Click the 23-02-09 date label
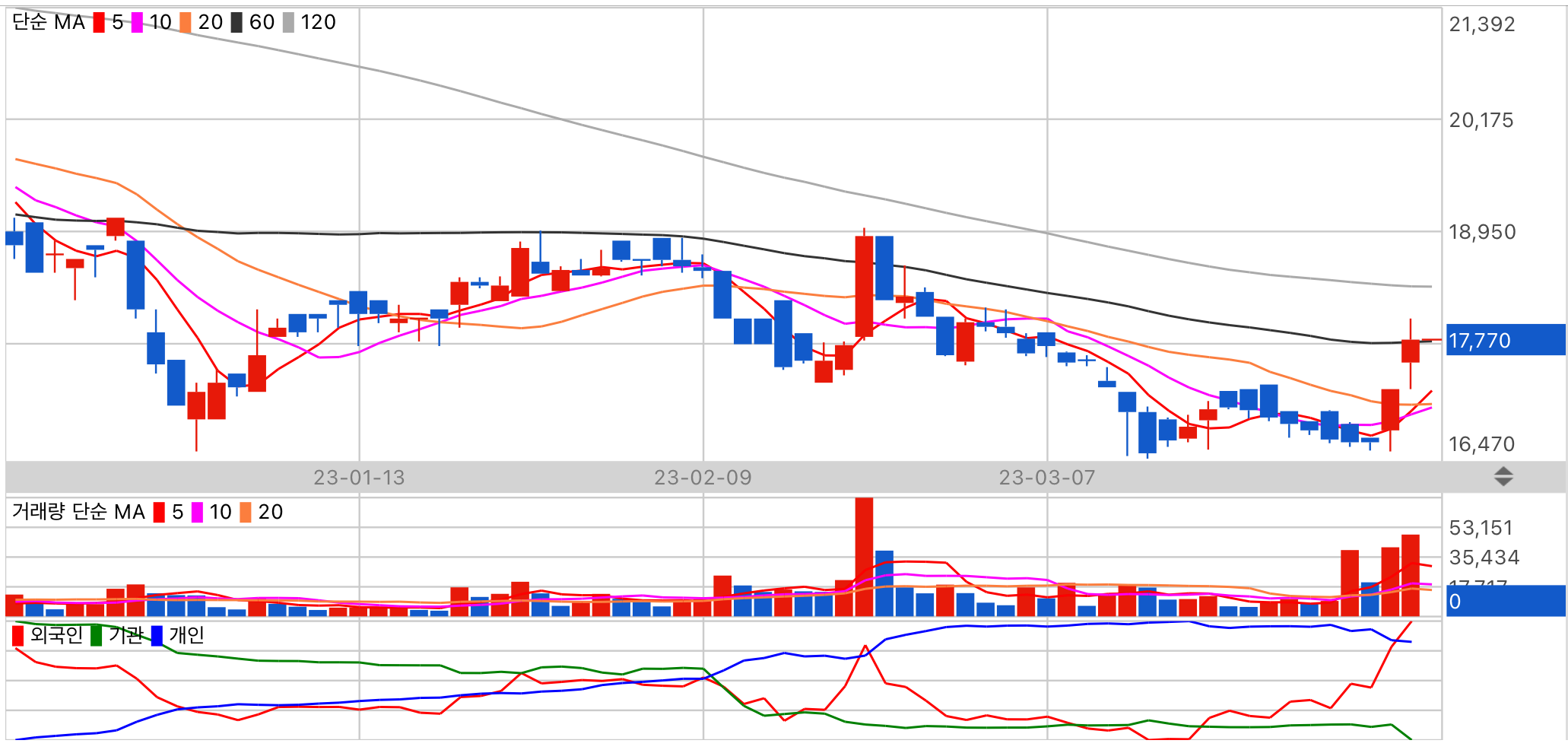Screen dimensions: 1568x753 click(703, 478)
